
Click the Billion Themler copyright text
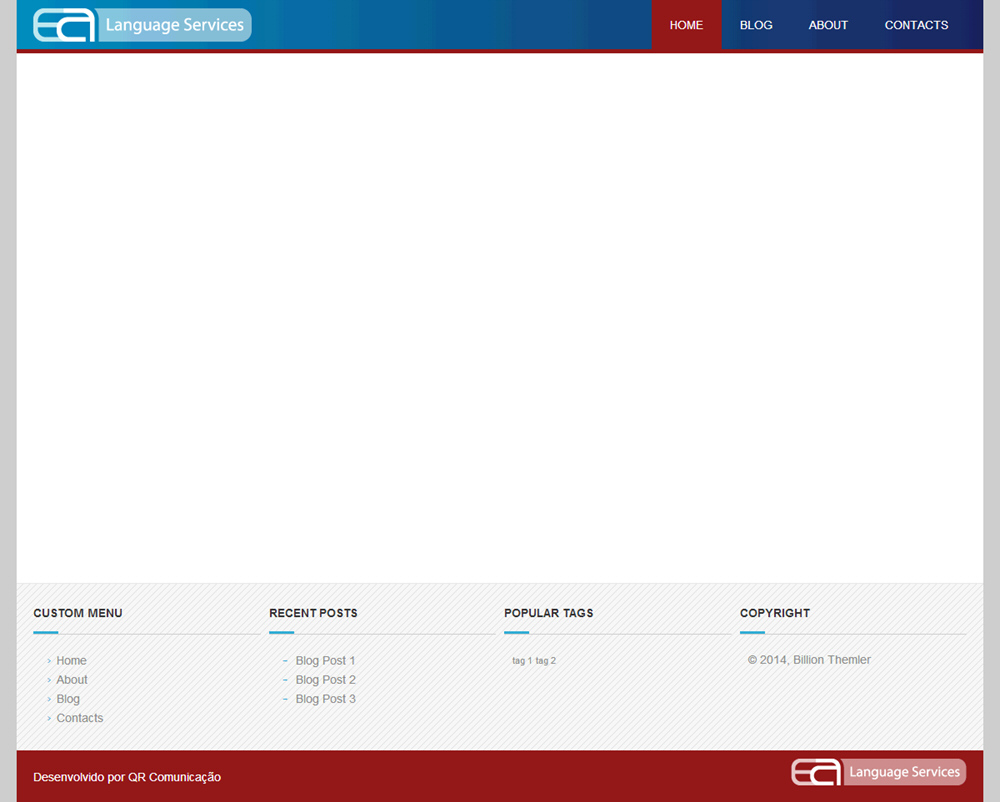pyautogui.click(x=809, y=660)
